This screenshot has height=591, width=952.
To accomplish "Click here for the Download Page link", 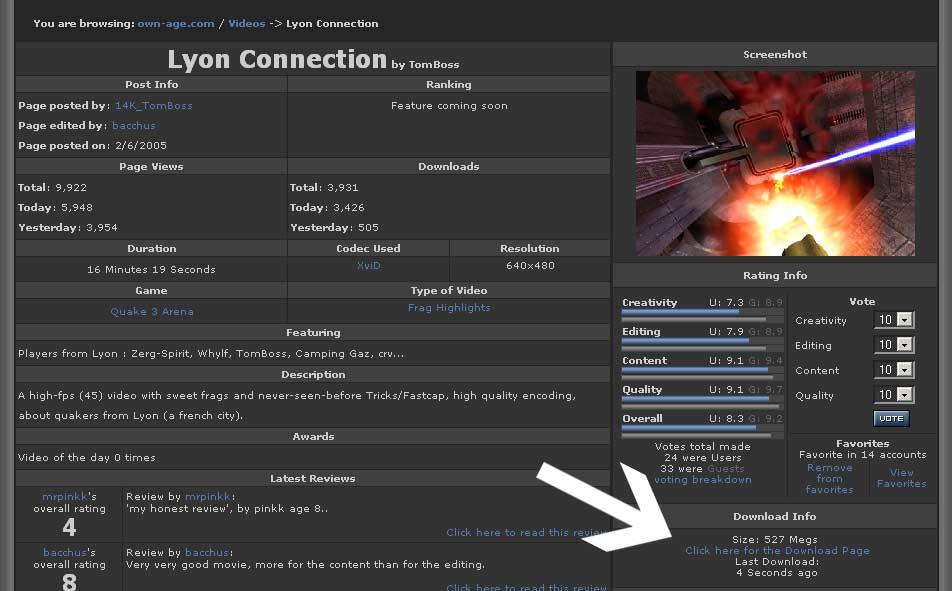I will click(x=777, y=550).
